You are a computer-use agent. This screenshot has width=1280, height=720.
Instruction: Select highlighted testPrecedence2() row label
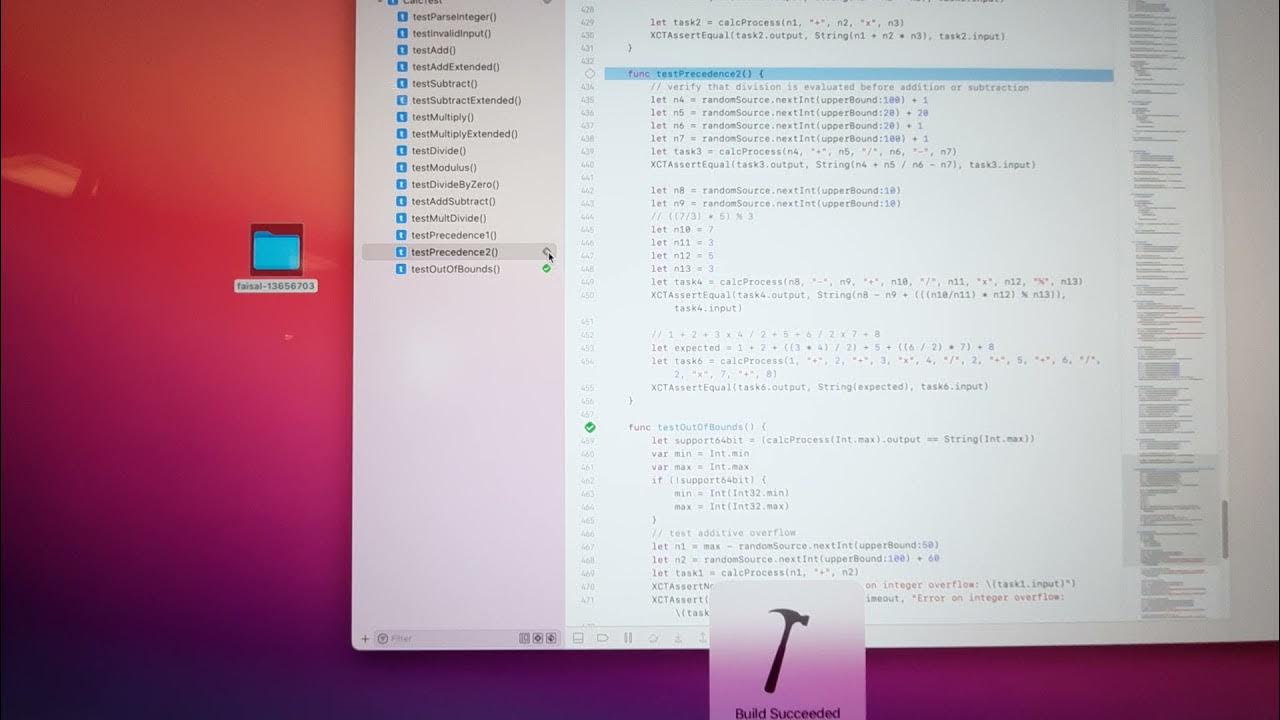(454, 252)
